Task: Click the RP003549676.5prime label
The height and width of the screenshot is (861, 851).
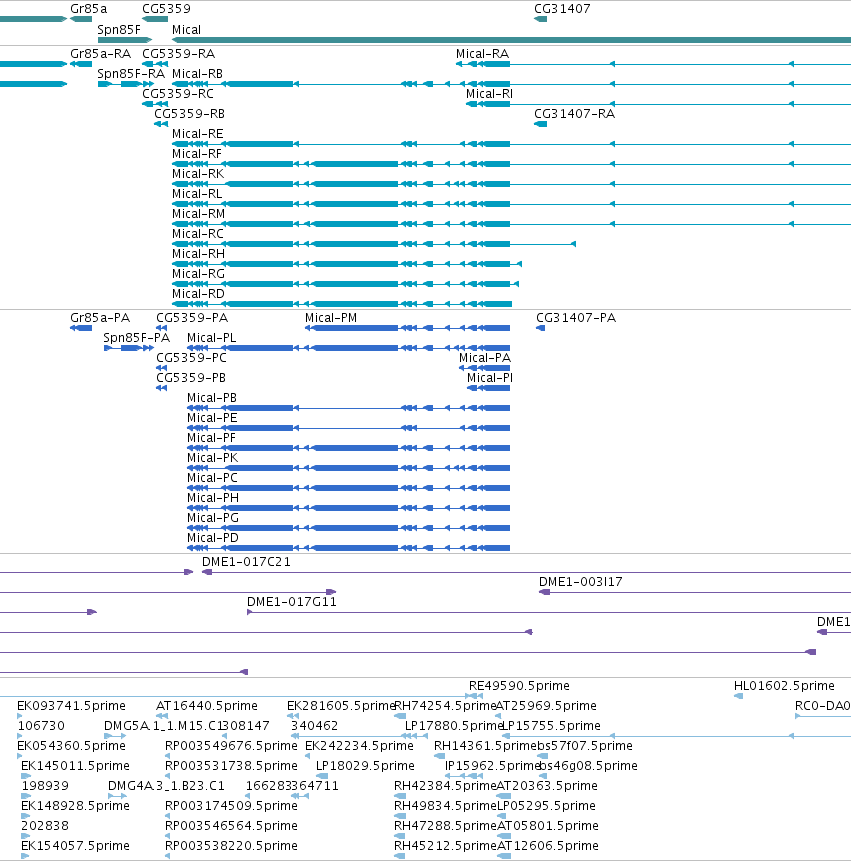Action: (x=231, y=746)
